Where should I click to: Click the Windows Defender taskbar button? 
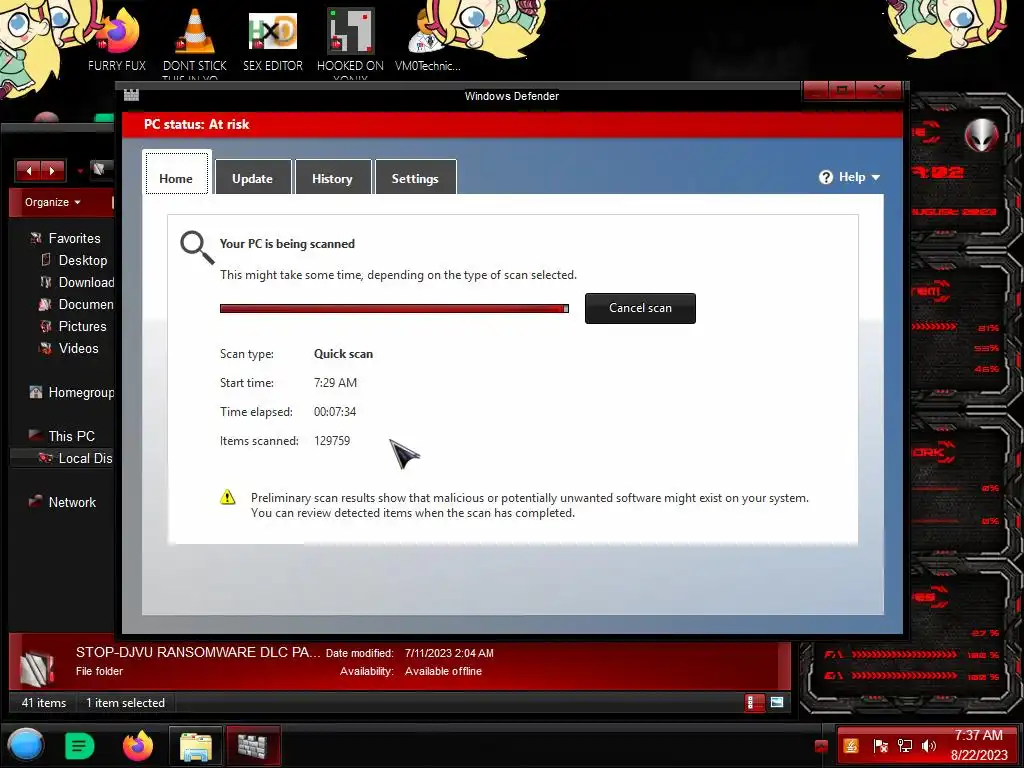coord(253,745)
